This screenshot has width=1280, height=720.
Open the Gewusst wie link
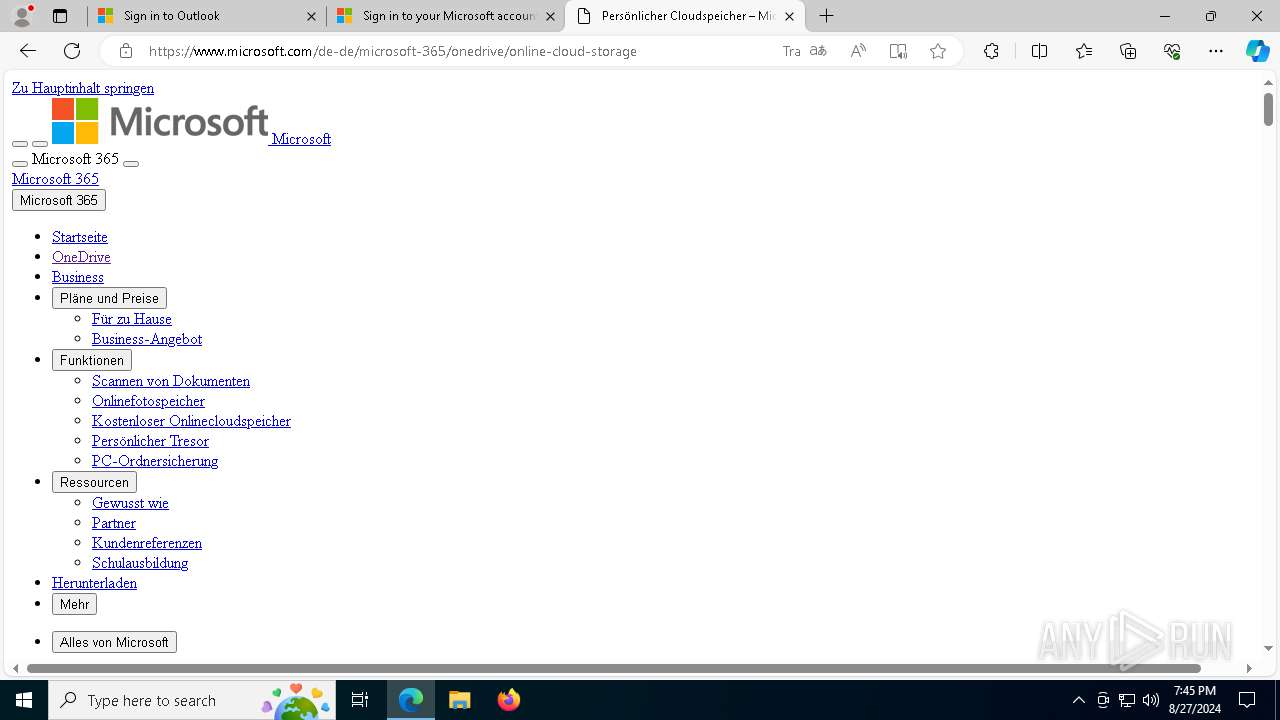point(130,503)
